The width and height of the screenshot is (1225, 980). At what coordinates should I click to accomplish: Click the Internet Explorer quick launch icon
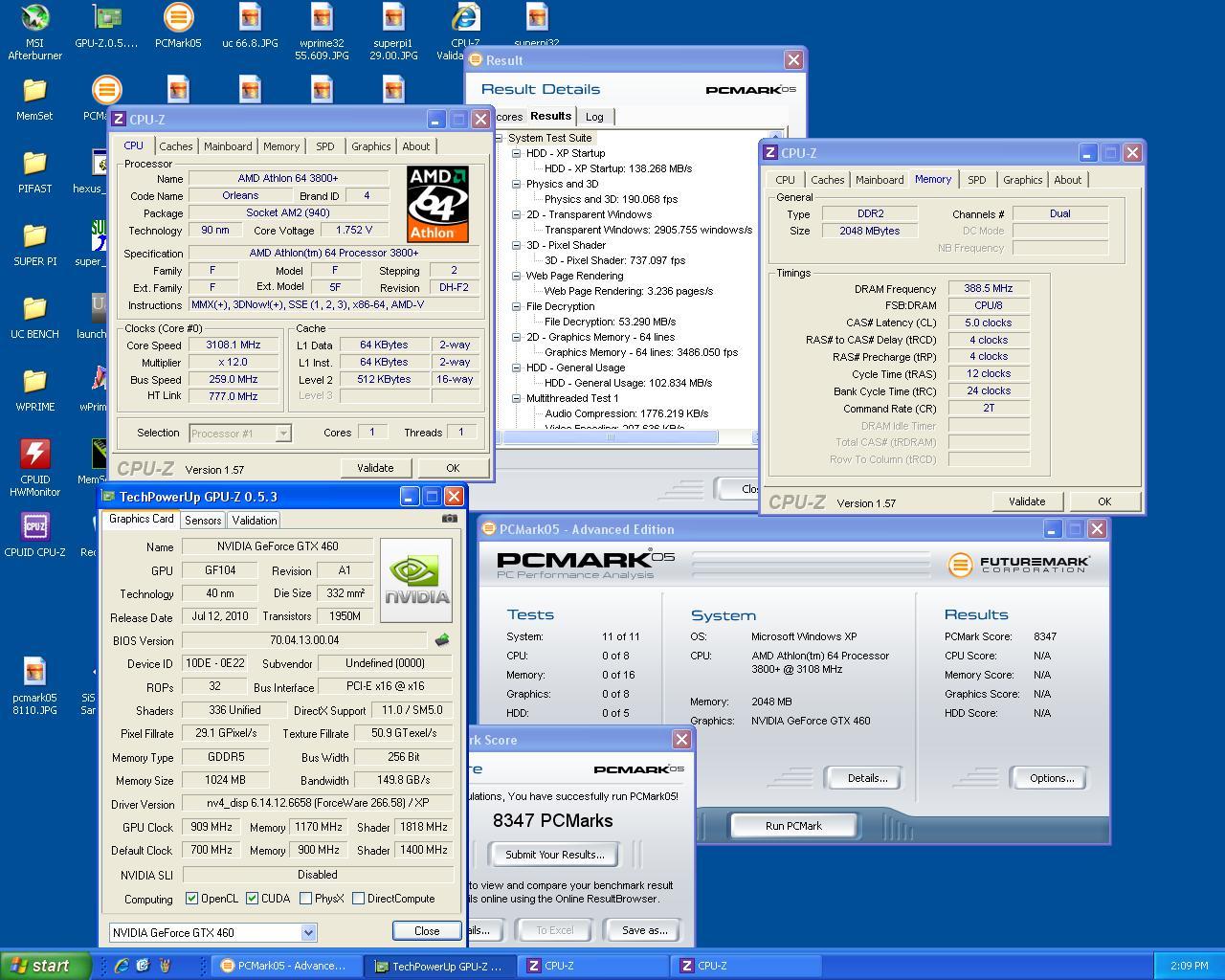coord(122,966)
